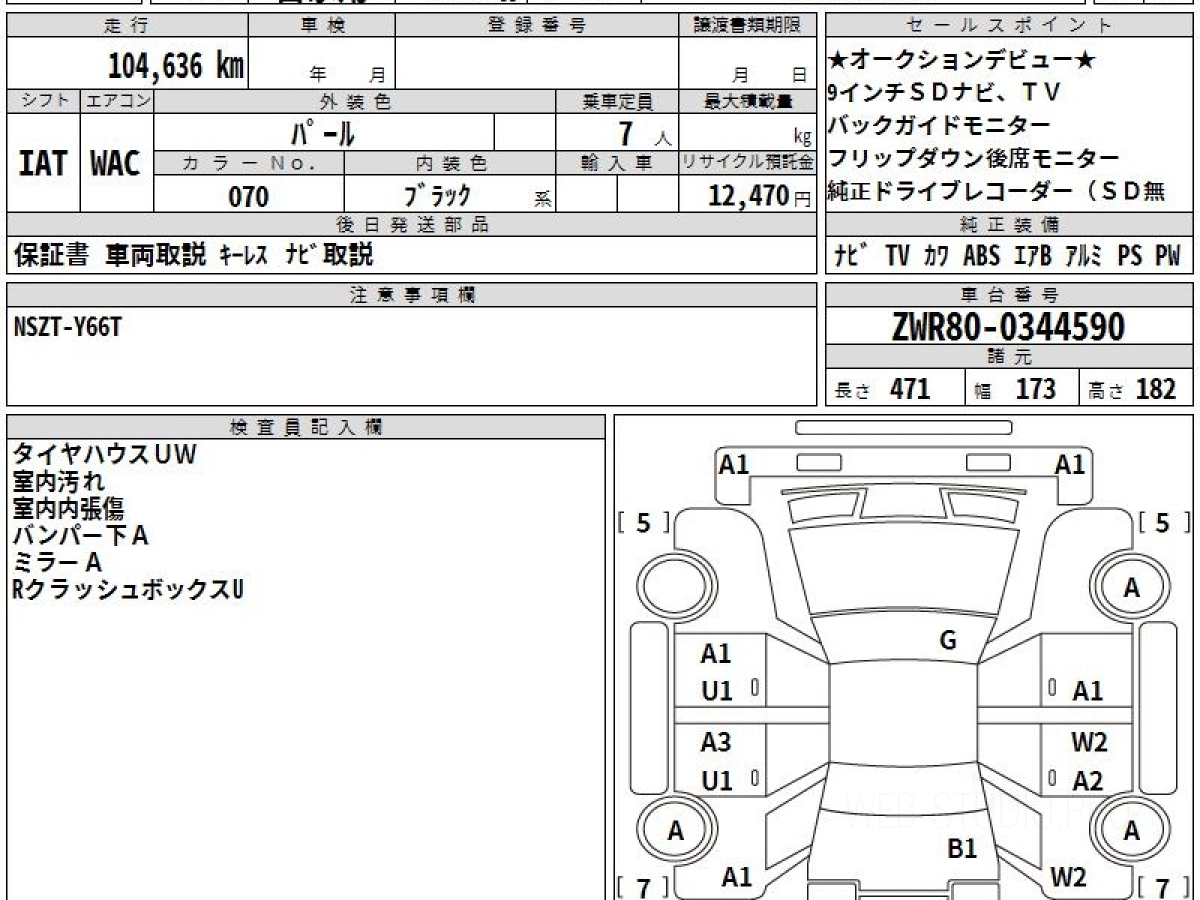Select the A2 door mark on the diagram
The width and height of the screenshot is (1200, 900).
tap(1087, 781)
